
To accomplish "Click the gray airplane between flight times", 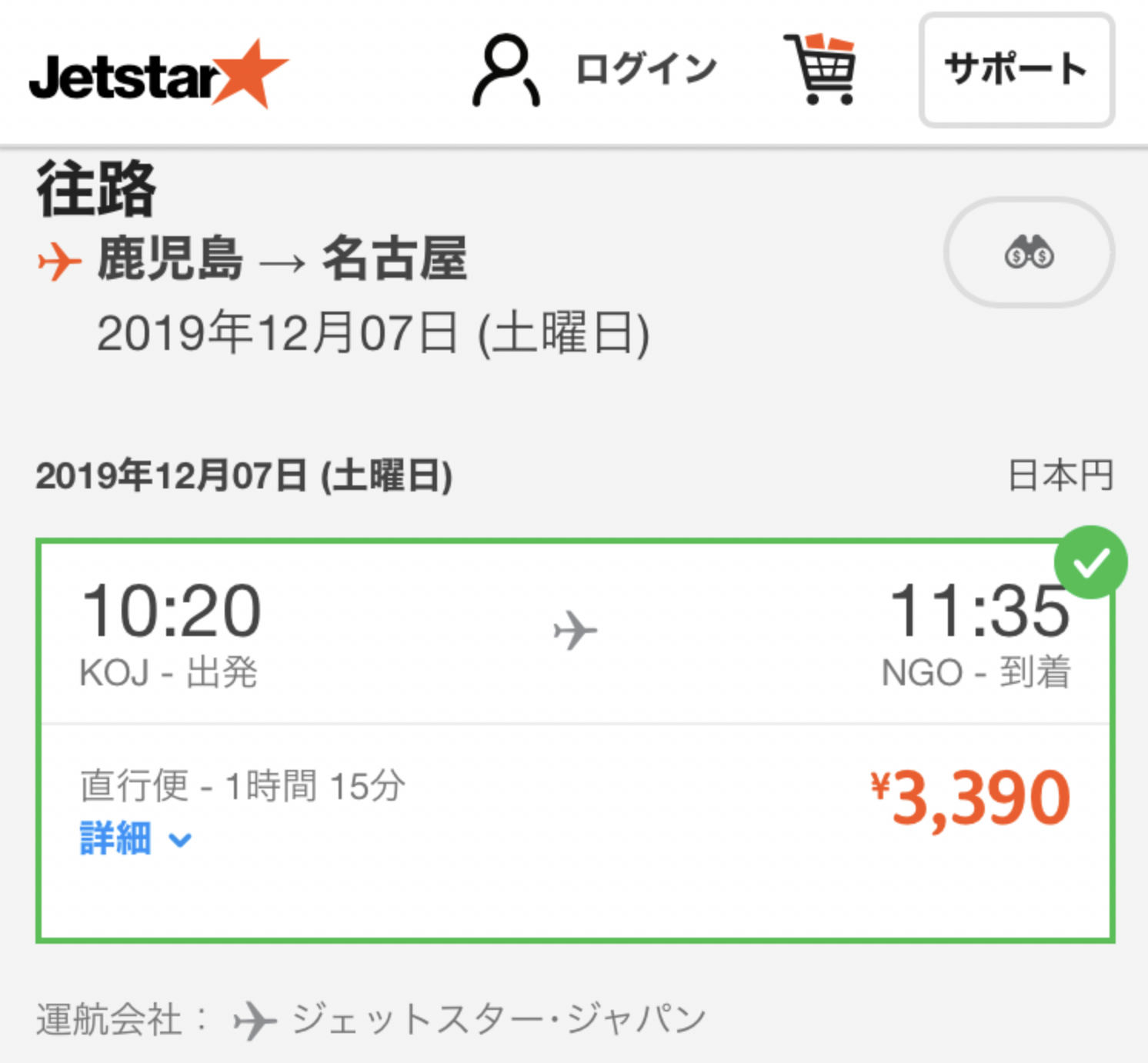I will 575,630.
